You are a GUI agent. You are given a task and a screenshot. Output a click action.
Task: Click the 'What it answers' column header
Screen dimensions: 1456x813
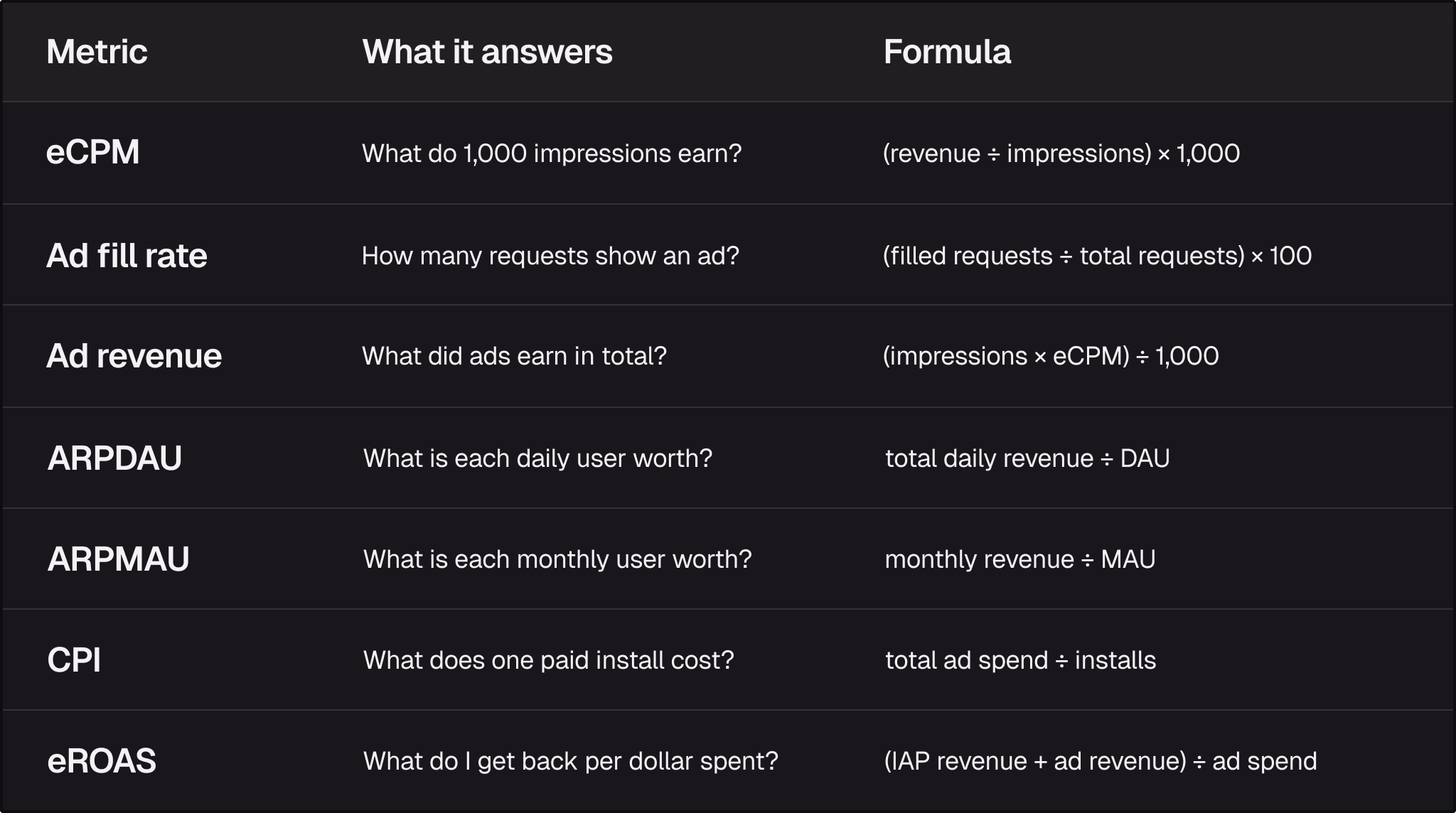tap(487, 52)
